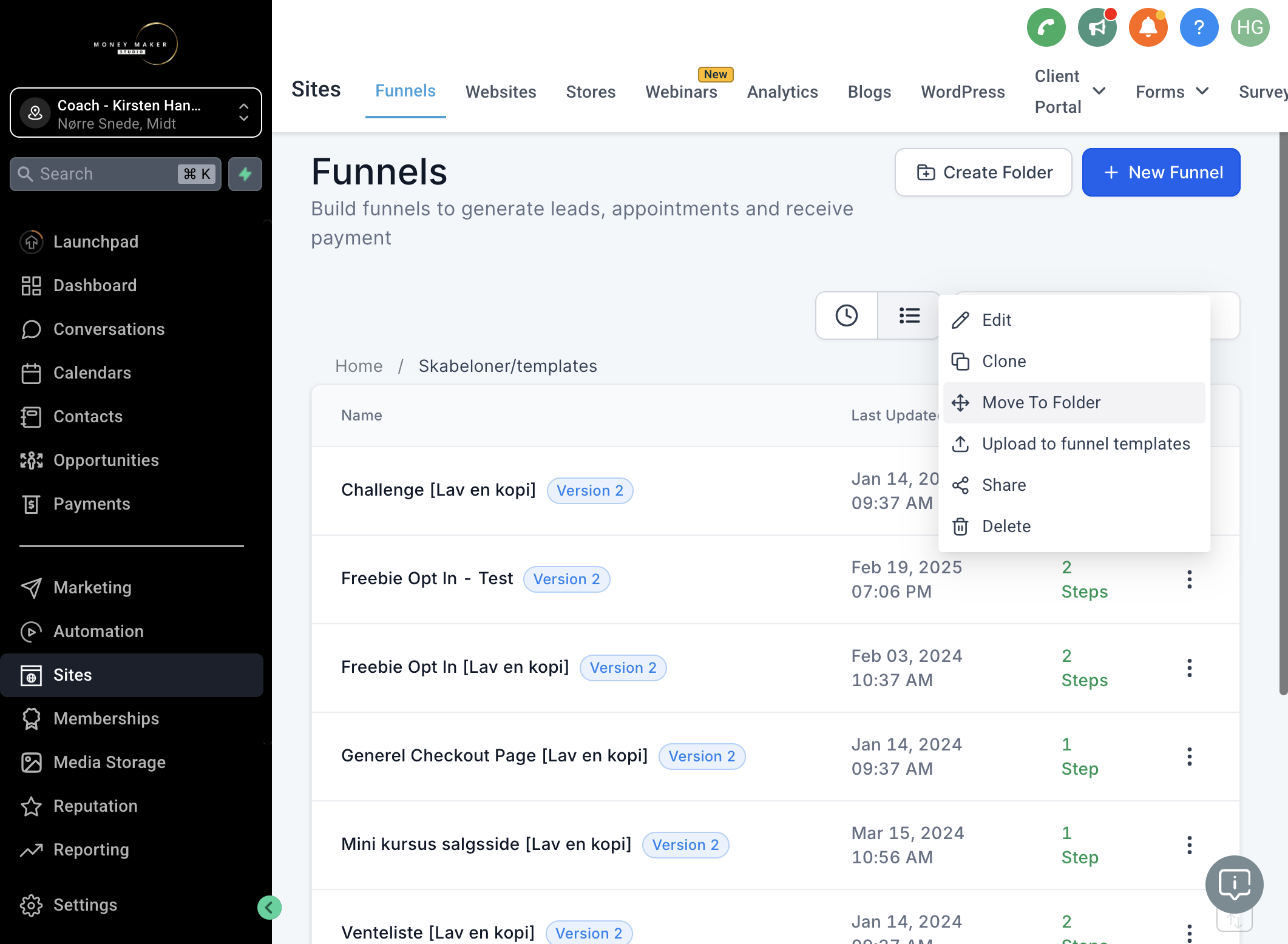
Task: Expand the Forms dropdown chevron
Action: tap(1202, 91)
